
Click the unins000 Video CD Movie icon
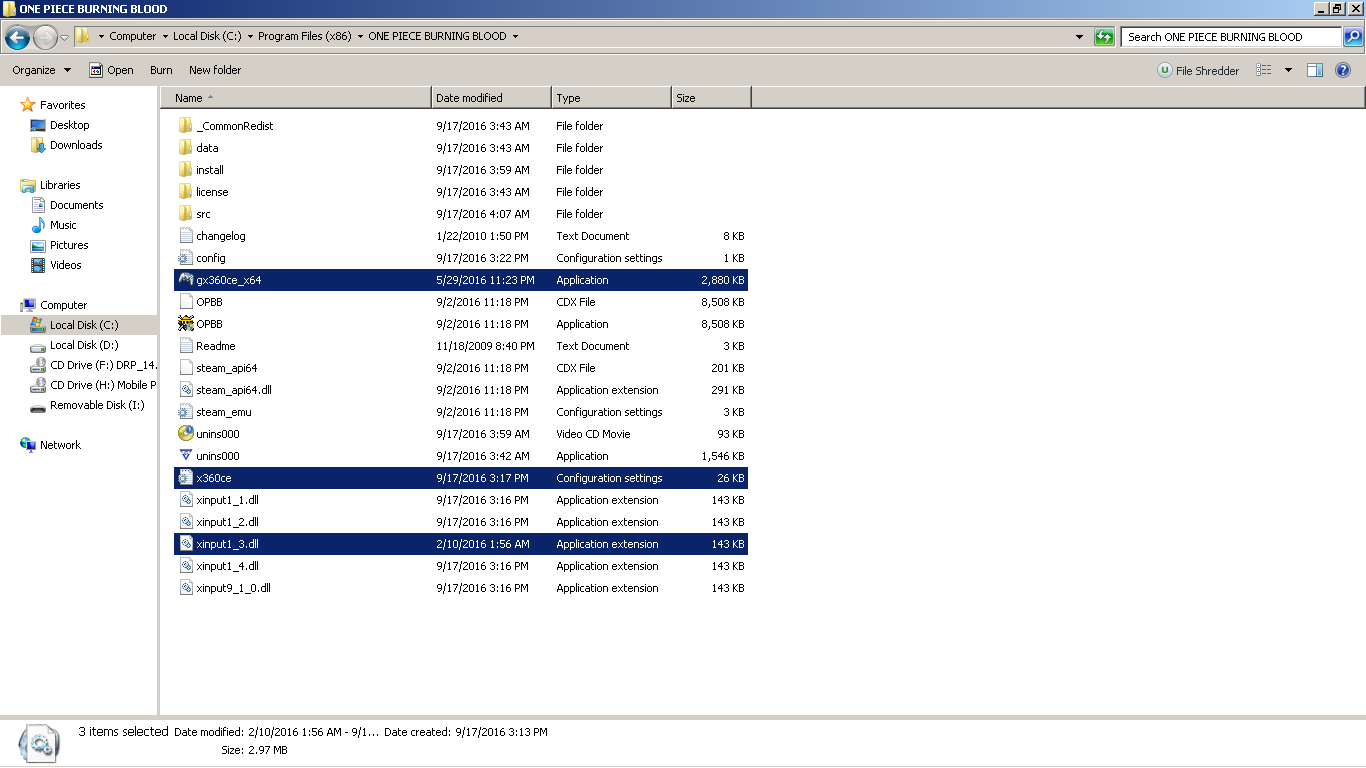tap(185, 434)
